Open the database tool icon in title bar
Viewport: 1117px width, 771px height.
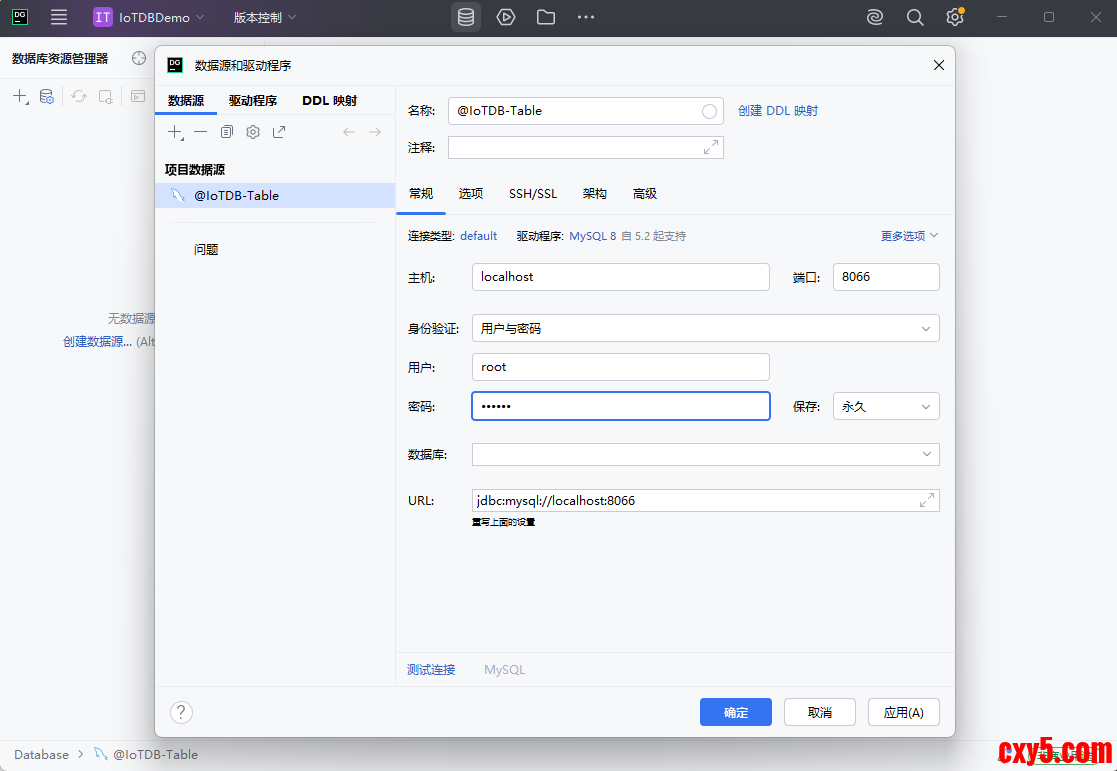pos(465,17)
